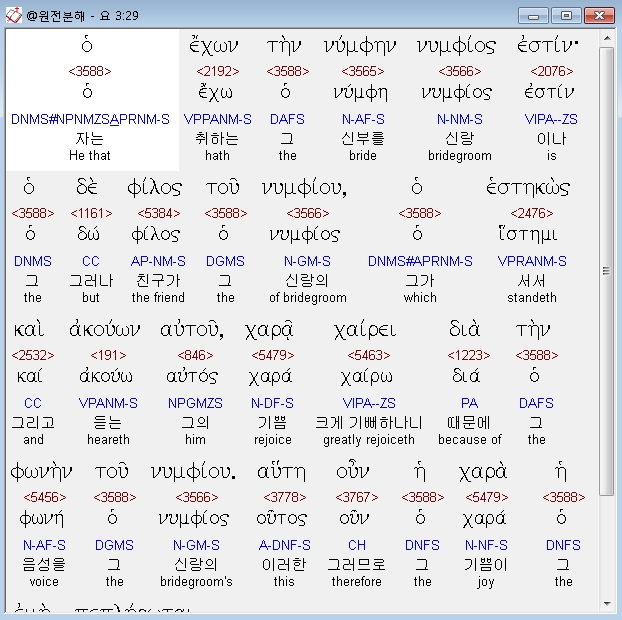Click the Greek word δὲ
Viewport: 622px width, 620px height.
coord(87,187)
